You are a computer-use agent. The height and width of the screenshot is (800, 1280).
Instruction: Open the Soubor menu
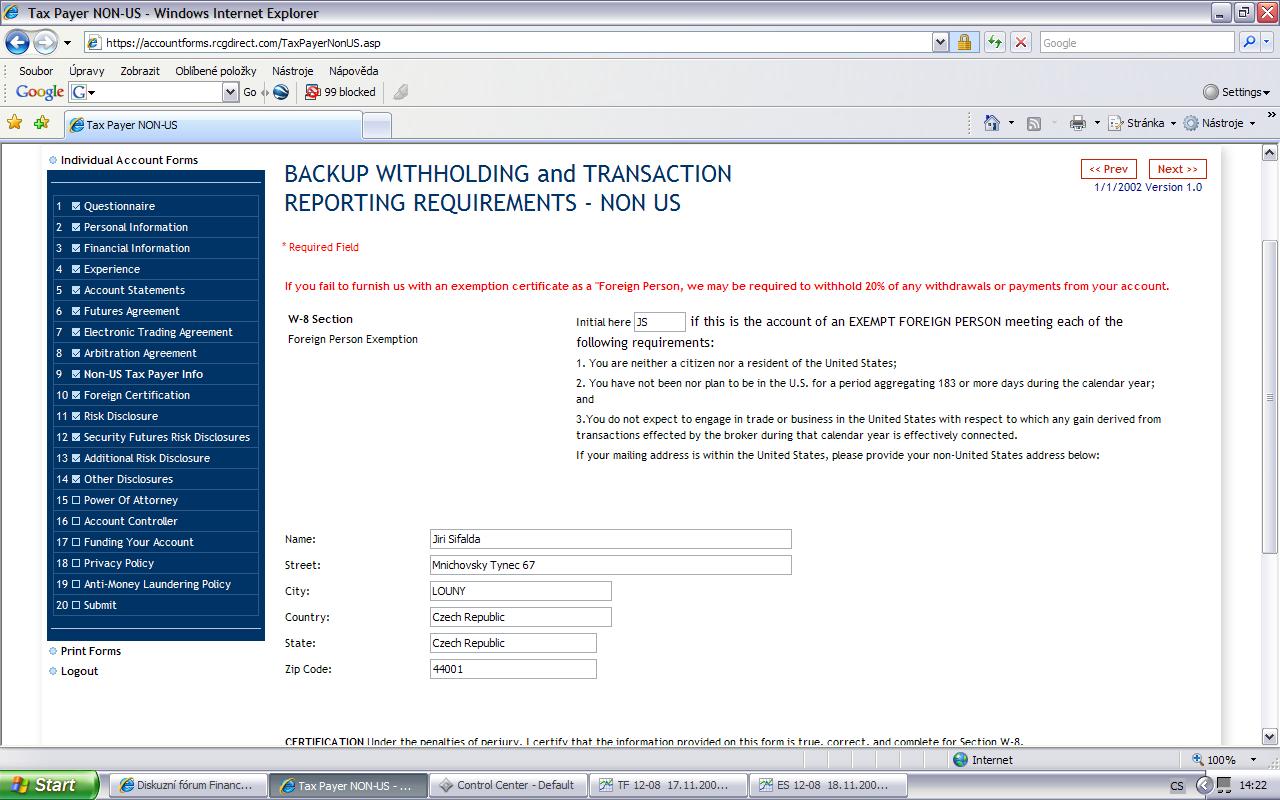(x=36, y=71)
